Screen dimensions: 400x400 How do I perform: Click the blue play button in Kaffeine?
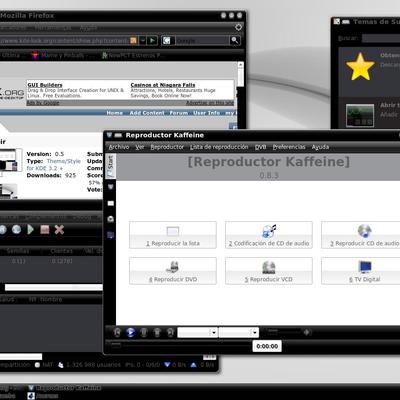click(x=131, y=332)
